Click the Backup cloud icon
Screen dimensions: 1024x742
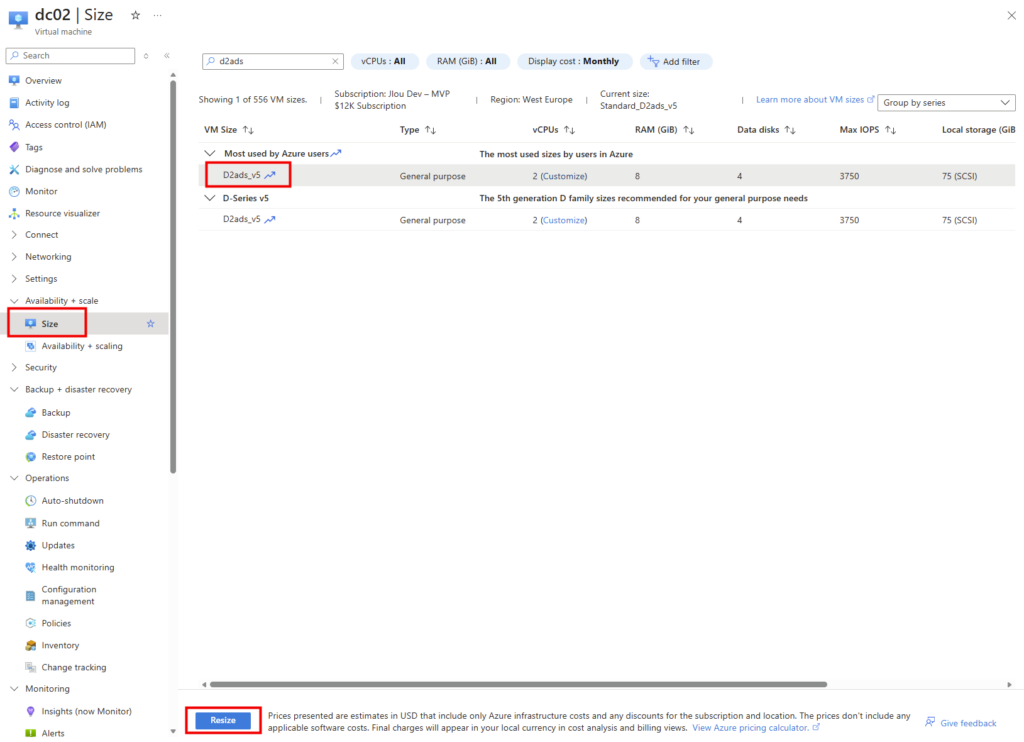click(30, 412)
